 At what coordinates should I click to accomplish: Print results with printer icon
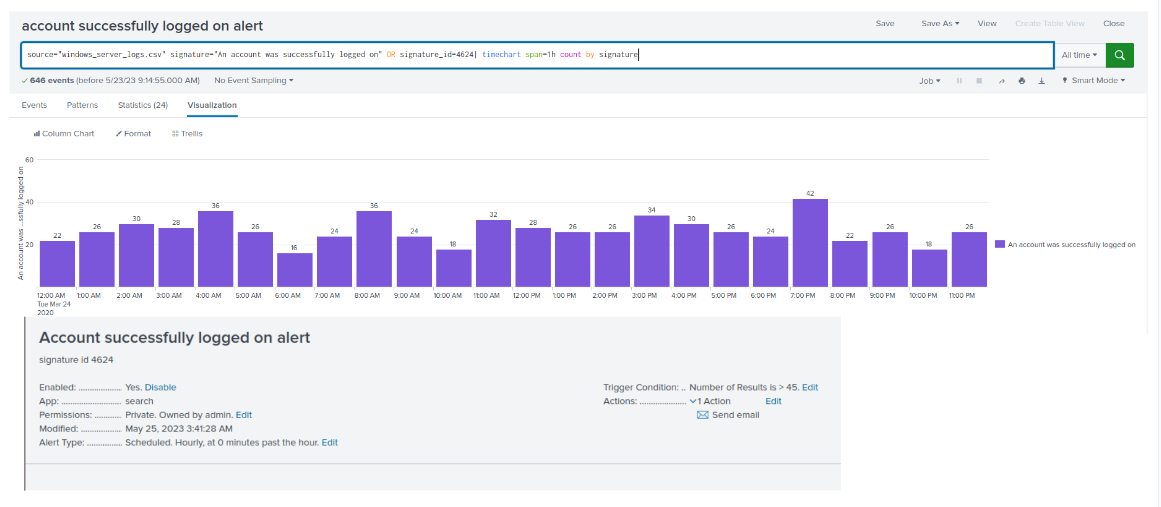(1022, 81)
